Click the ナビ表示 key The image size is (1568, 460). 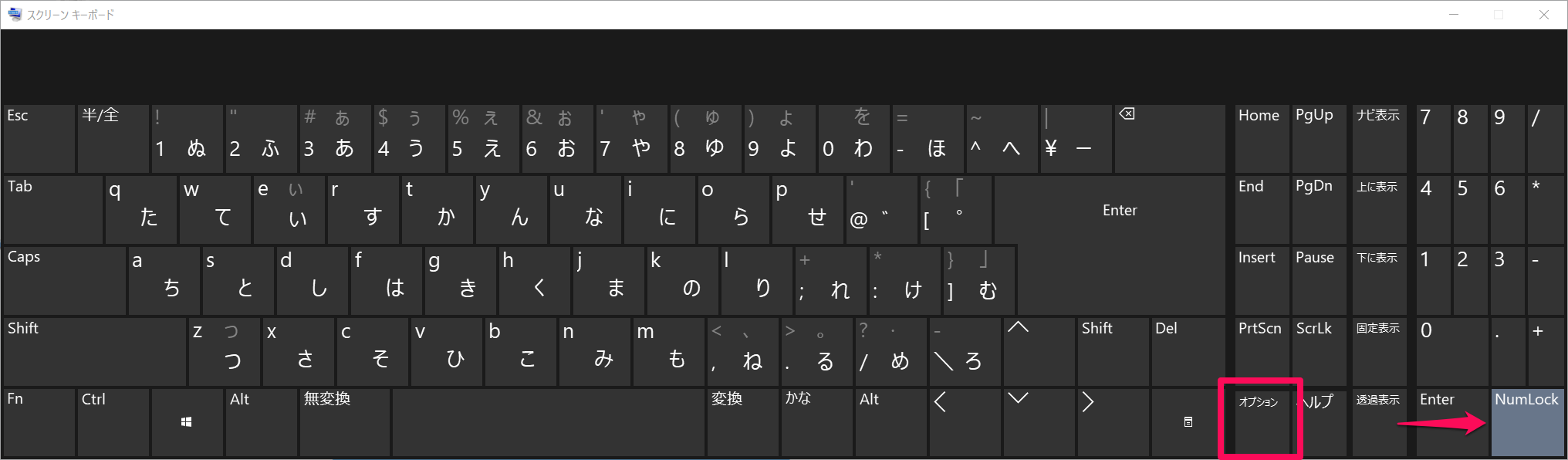pos(1379,139)
